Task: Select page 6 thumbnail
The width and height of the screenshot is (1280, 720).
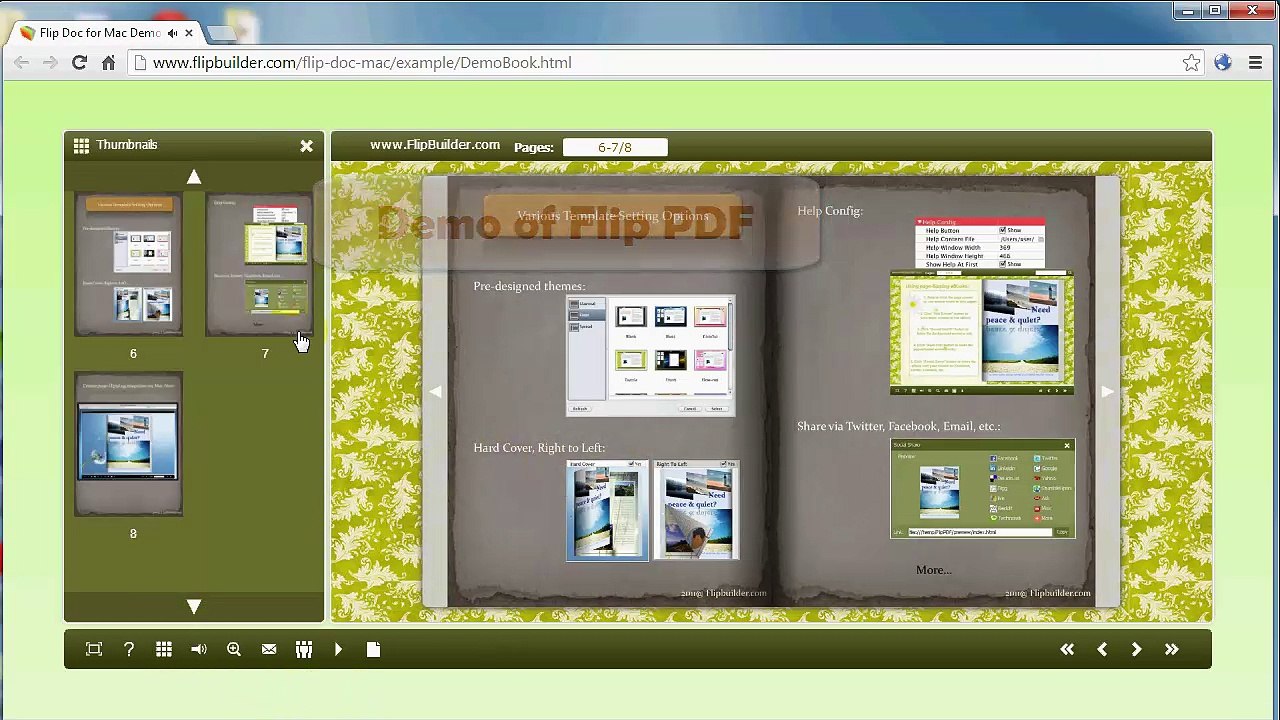Action: [129, 265]
